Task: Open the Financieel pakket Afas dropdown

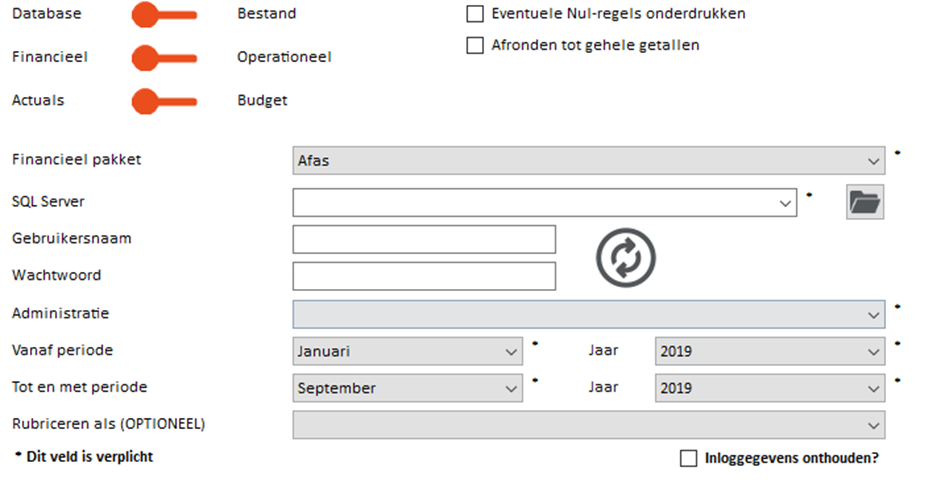Action: click(x=589, y=160)
